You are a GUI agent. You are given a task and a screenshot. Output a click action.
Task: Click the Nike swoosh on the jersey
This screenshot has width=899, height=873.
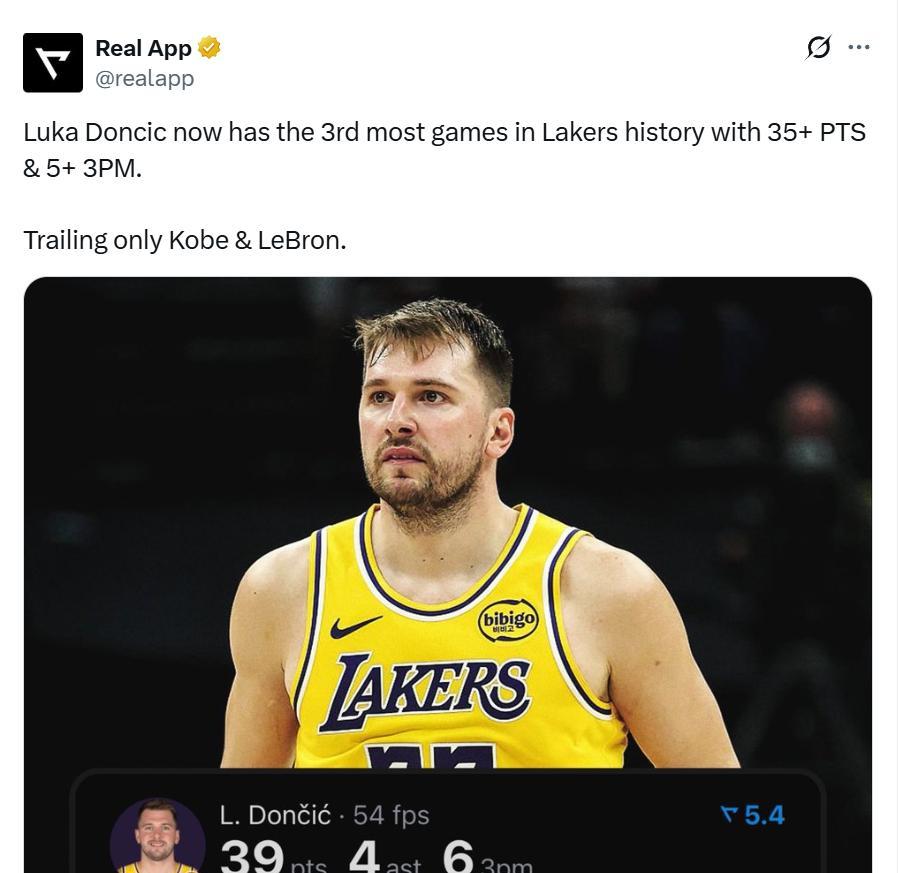pyautogui.click(x=355, y=627)
